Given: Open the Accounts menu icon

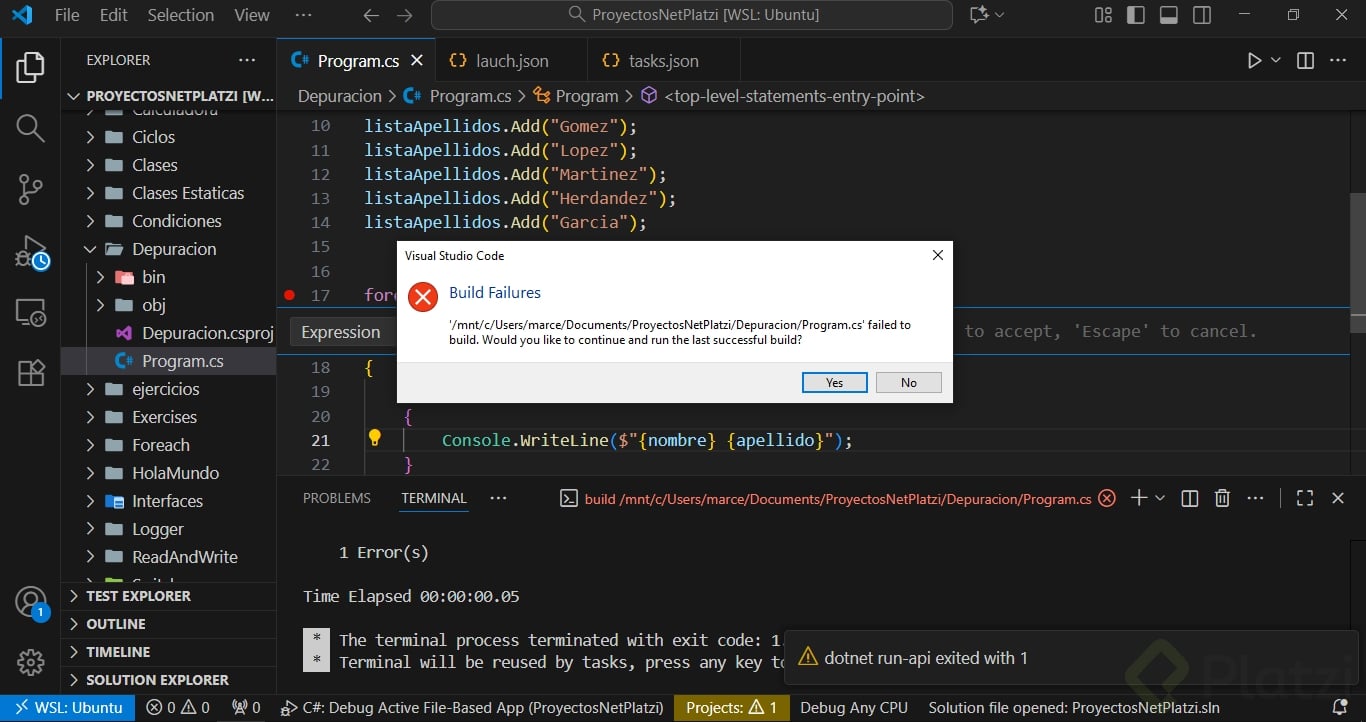Looking at the screenshot, I should (x=30, y=603).
